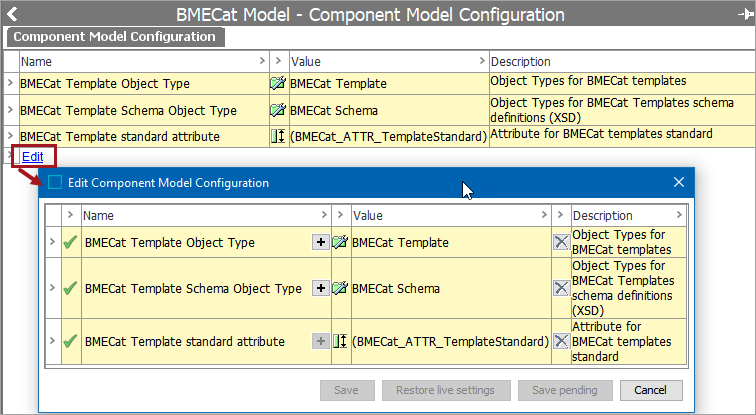Expand the BMECat Template Schema Object Type dialog row
756x415 pixels.
pyautogui.click(x=52, y=288)
